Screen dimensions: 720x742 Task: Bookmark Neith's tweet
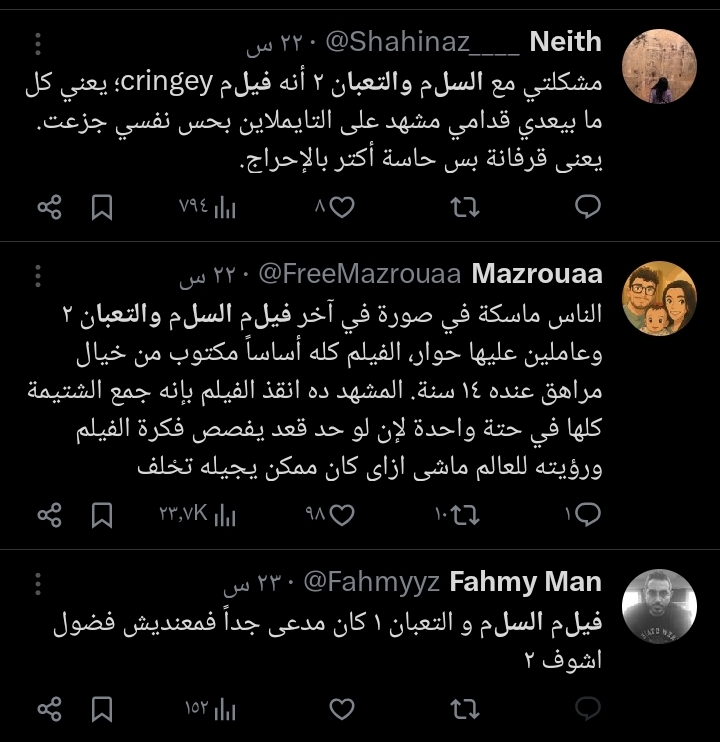pyautogui.click(x=102, y=207)
